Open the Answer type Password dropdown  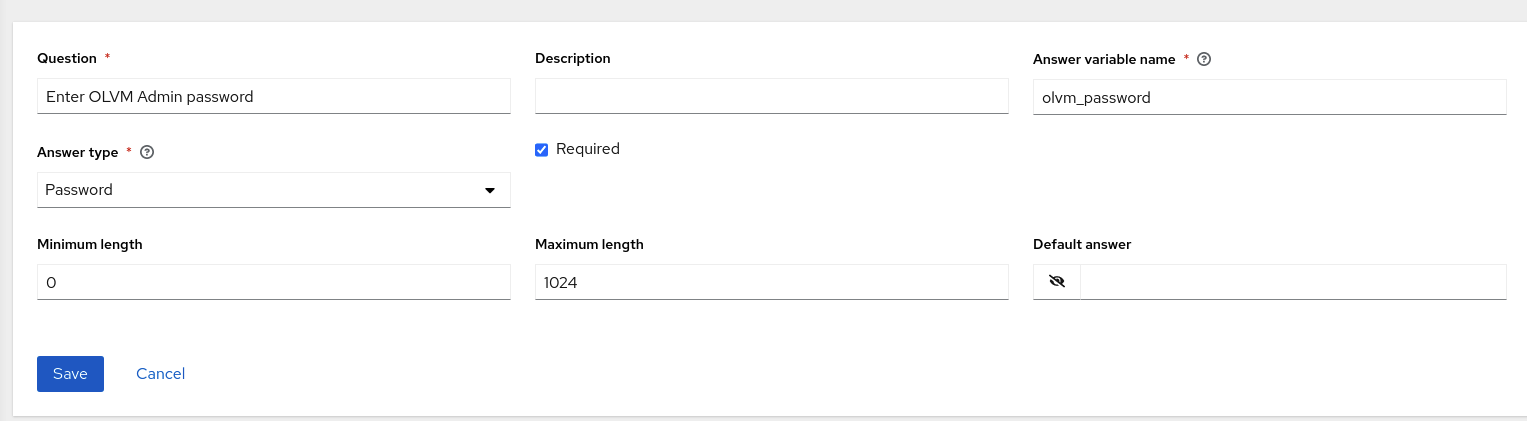pos(274,190)
